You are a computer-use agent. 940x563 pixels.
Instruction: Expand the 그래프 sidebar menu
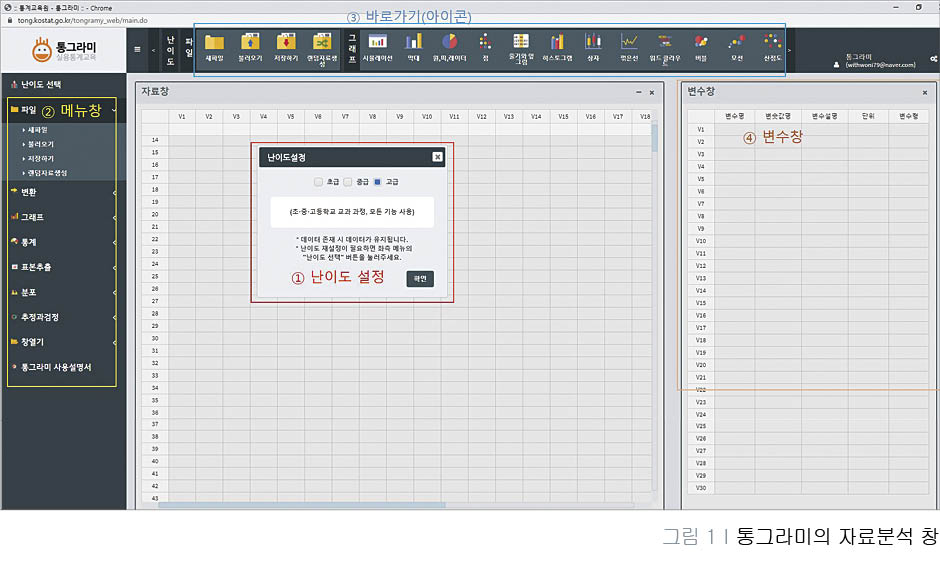pos(63,217)
